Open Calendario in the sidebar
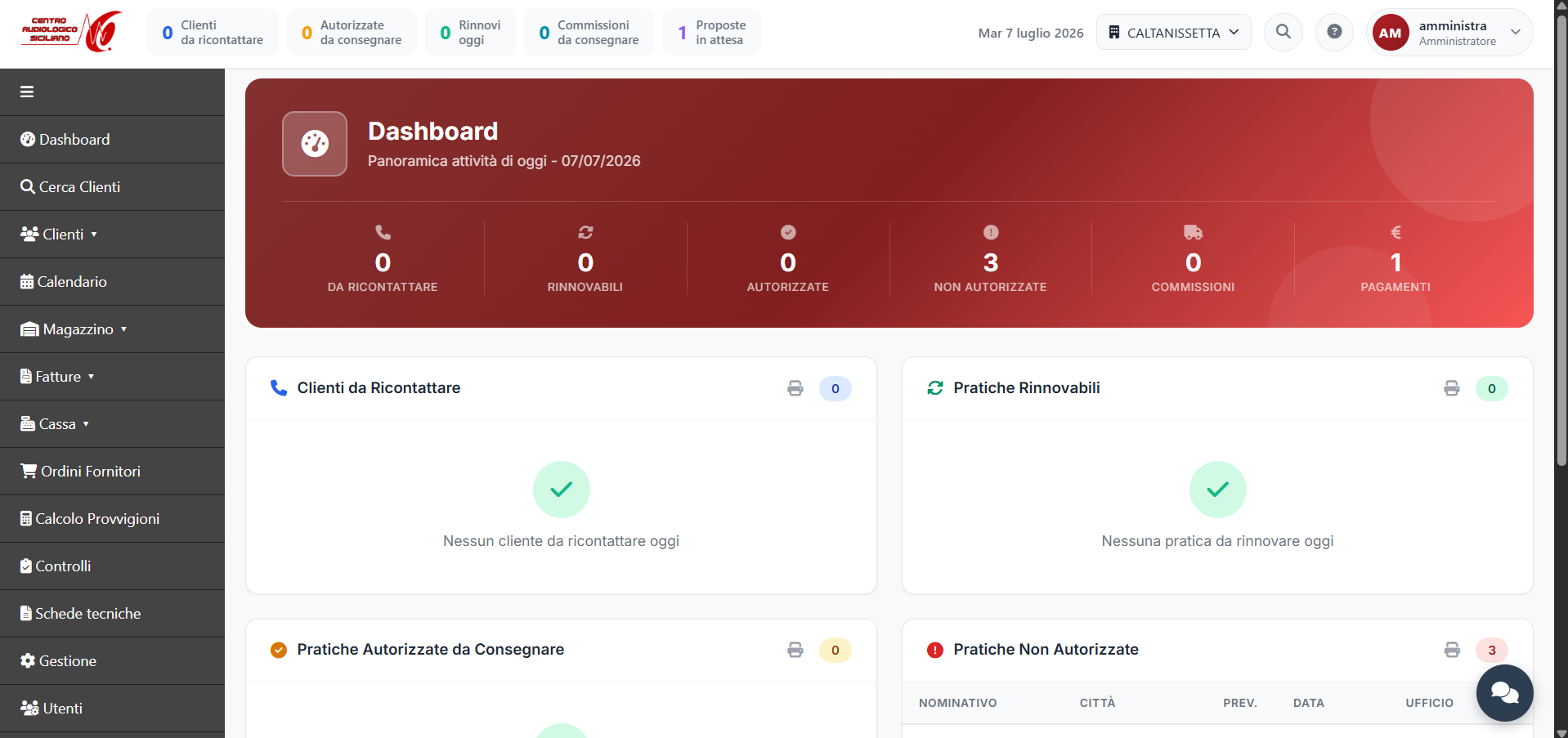This screenshot has width=1568, height=738. coord(112,282)
